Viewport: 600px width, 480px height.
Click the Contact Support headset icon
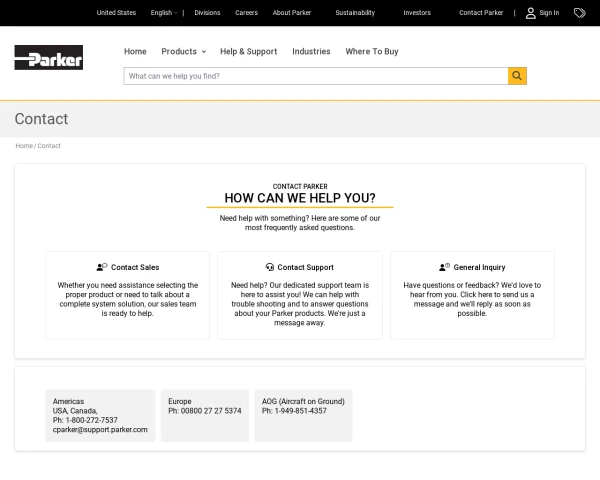(270, 267)
